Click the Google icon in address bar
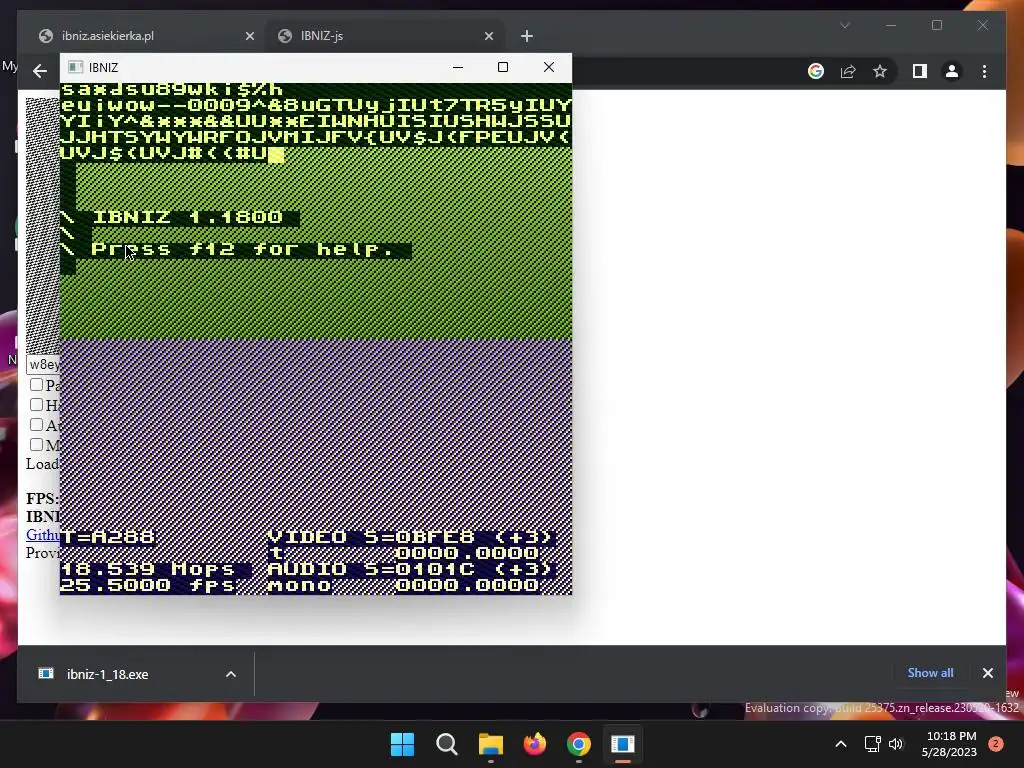This screenshot has height=768, width=1024. 816,71
